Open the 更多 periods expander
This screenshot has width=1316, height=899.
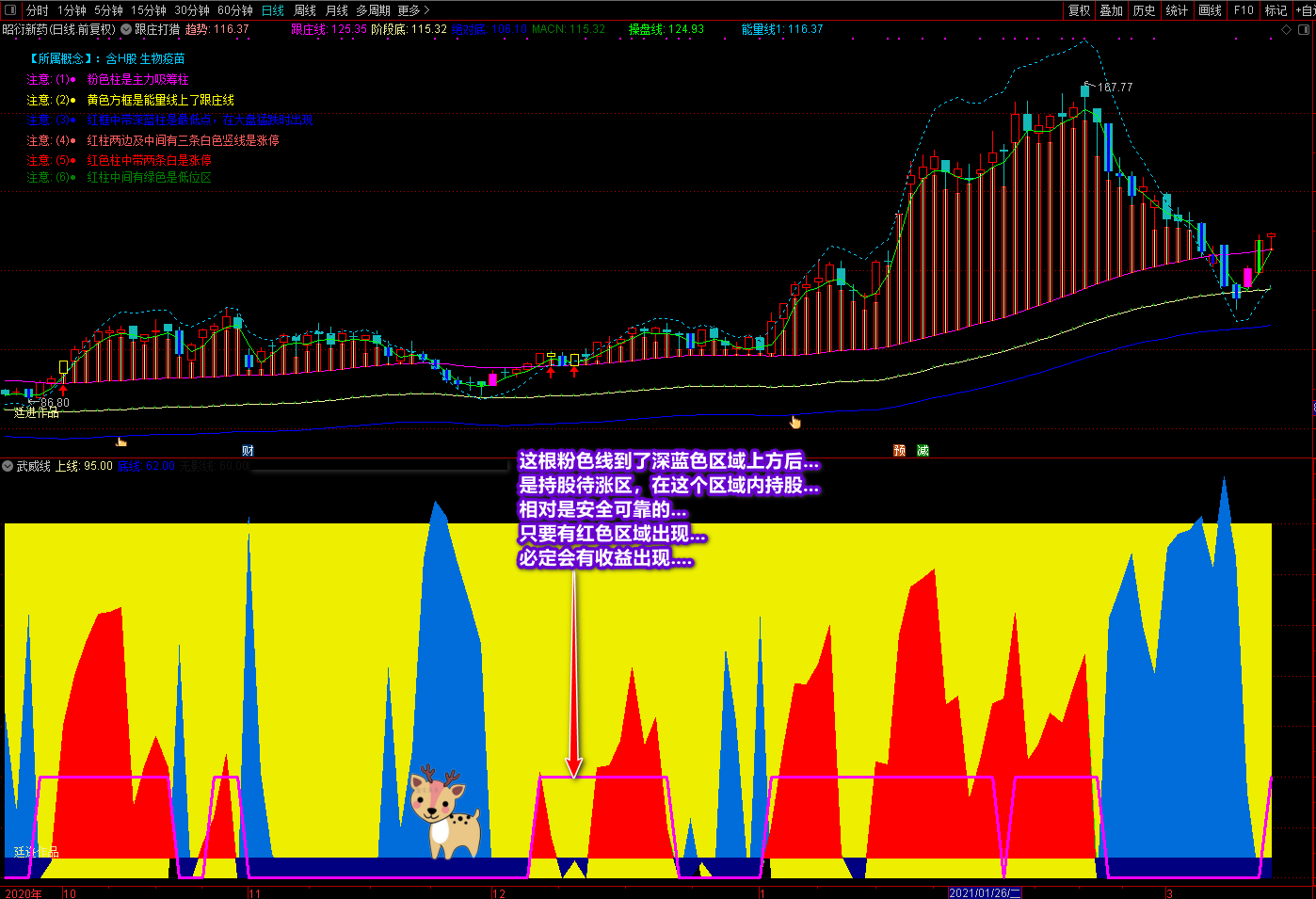point(413,10)
